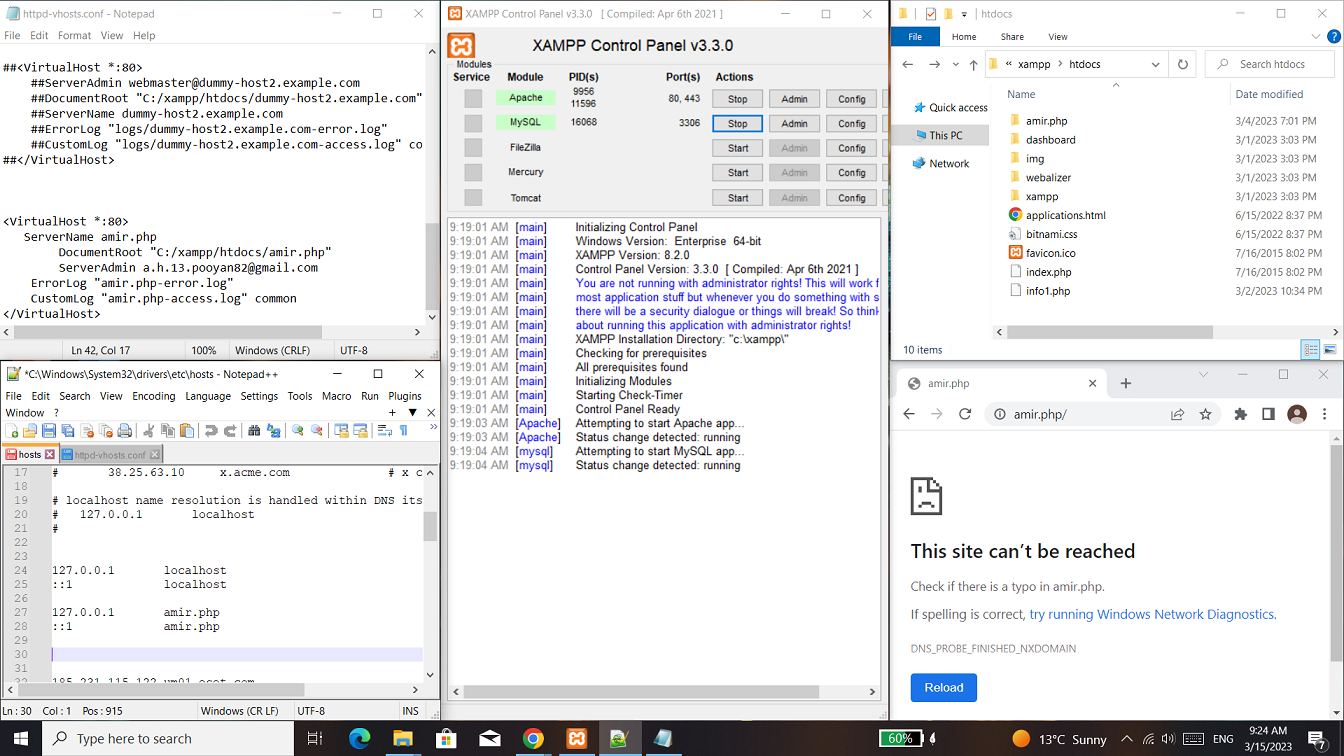The image size is (1344, 756).
Task: Open the Format menu in Notepad
Action: (x=74, y=35)
